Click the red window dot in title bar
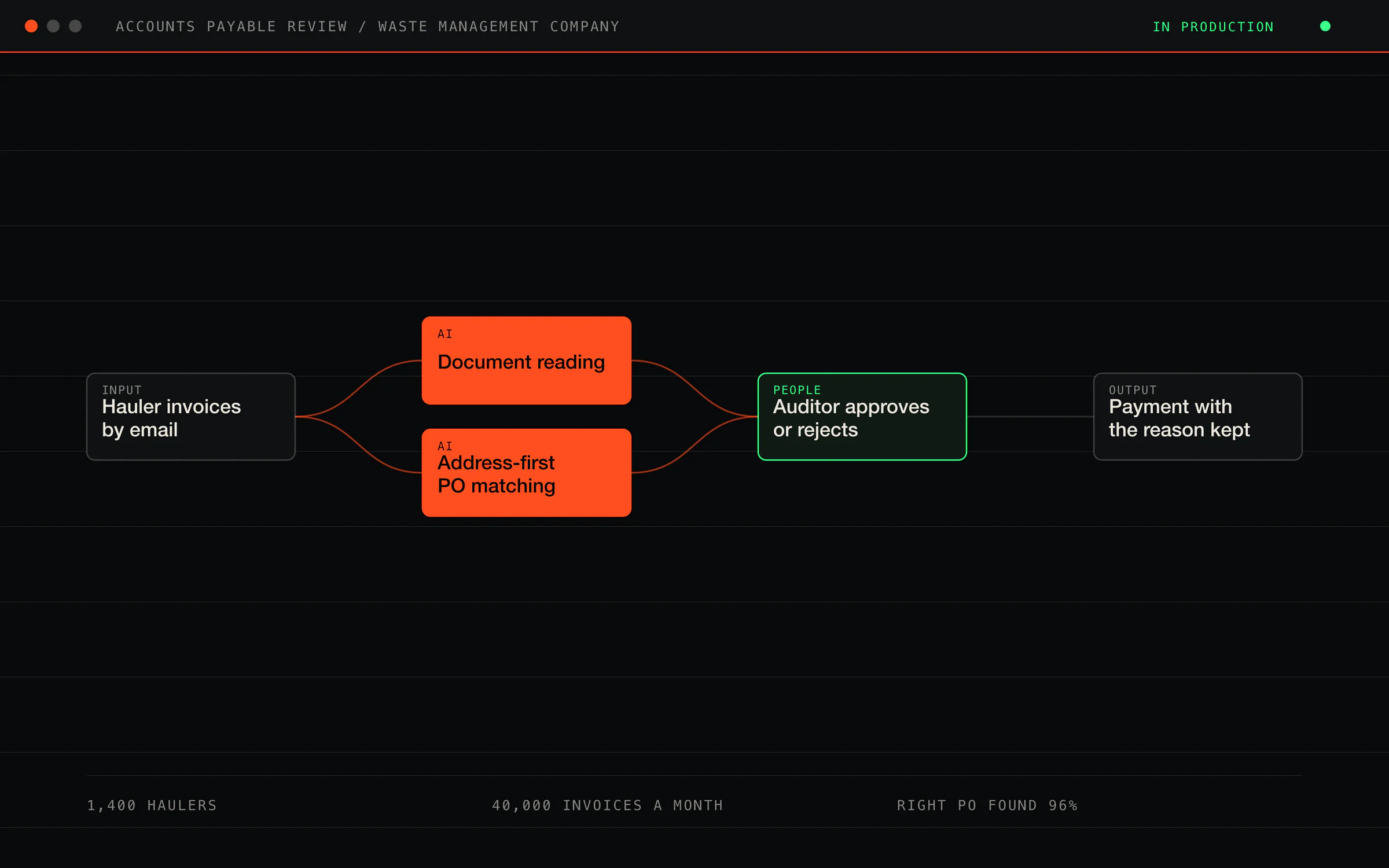Viewport: 1389px width, 868px height. pyautogui.click(x=31, y=26)
